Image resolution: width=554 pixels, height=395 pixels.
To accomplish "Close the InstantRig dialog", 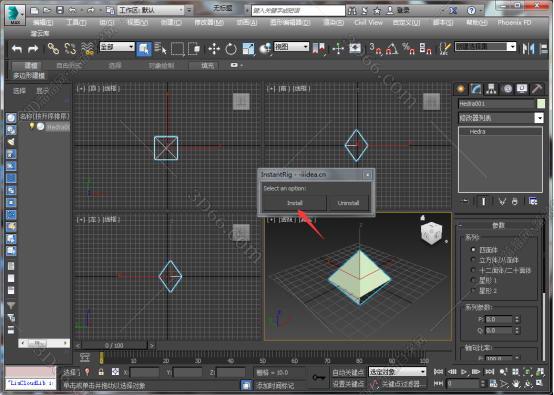I will [367, 175].
